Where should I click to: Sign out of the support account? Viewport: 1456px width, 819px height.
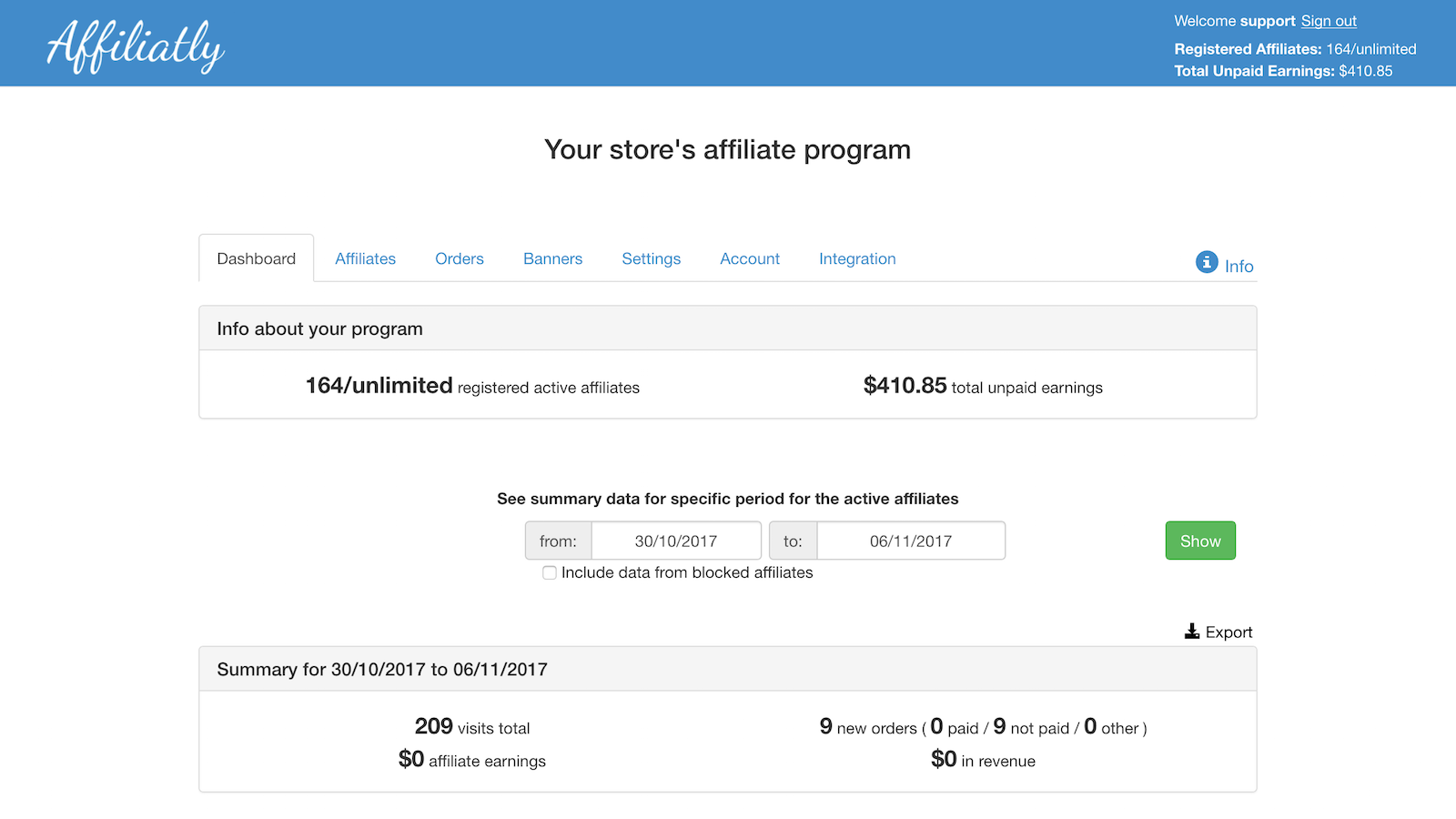coord(1329,20)
